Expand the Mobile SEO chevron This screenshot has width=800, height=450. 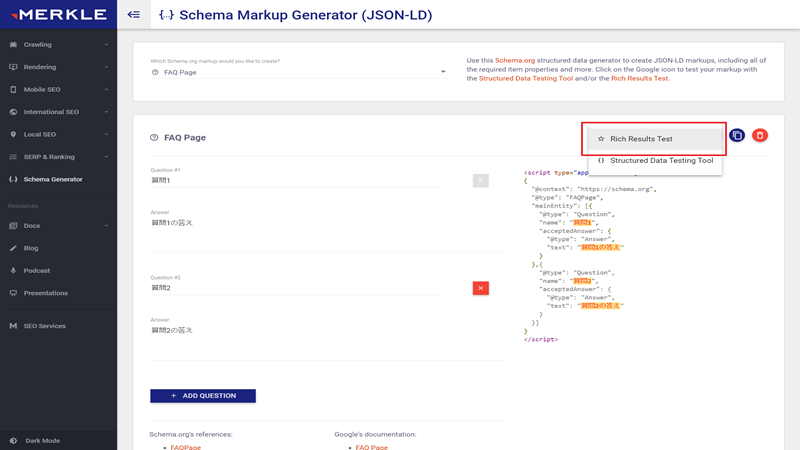coord(106,89)
